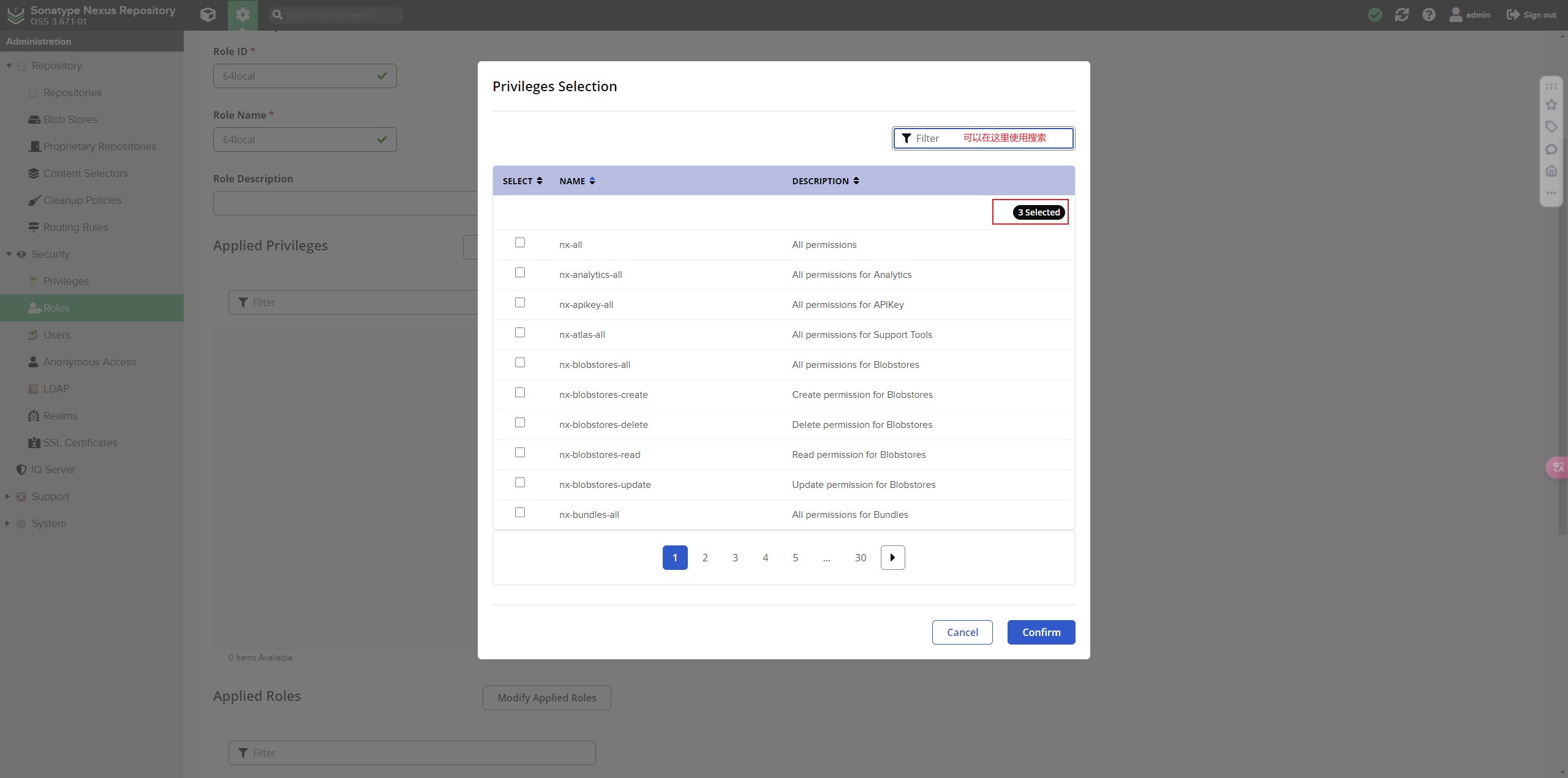
Task: Select nx-blobstores-read checkbox
Action: click(520, 453)
